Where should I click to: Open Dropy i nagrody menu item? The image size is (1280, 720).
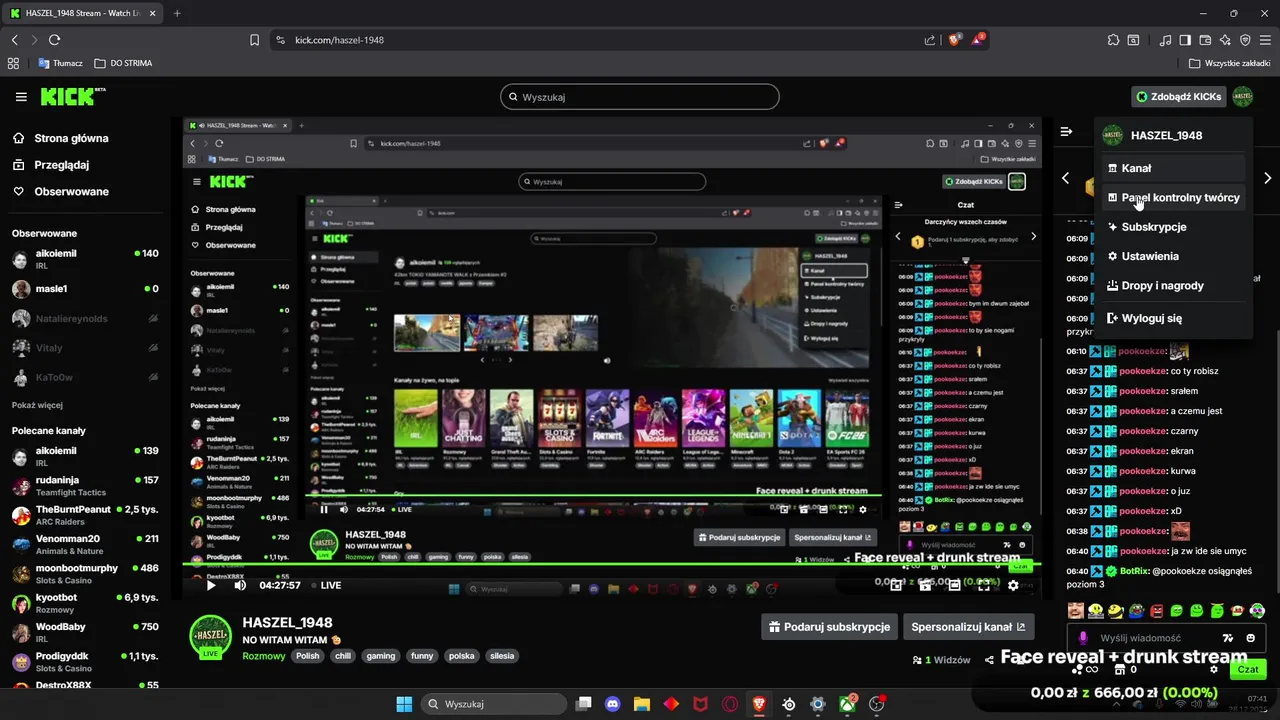[x=1174, y=285]
